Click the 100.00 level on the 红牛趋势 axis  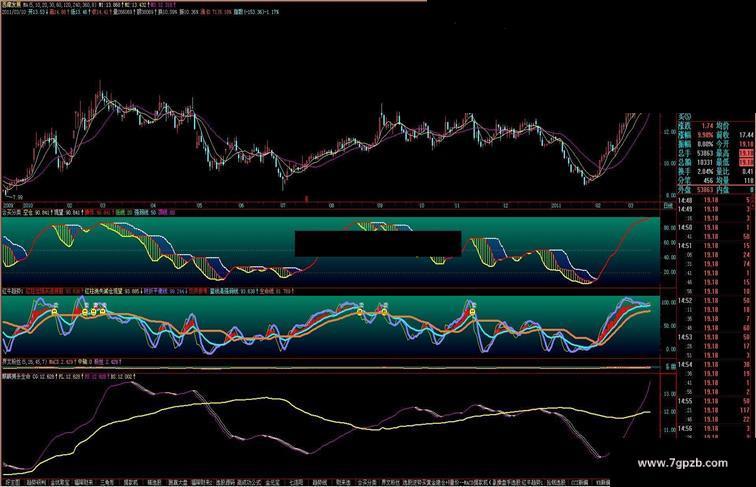click(669, 303)
